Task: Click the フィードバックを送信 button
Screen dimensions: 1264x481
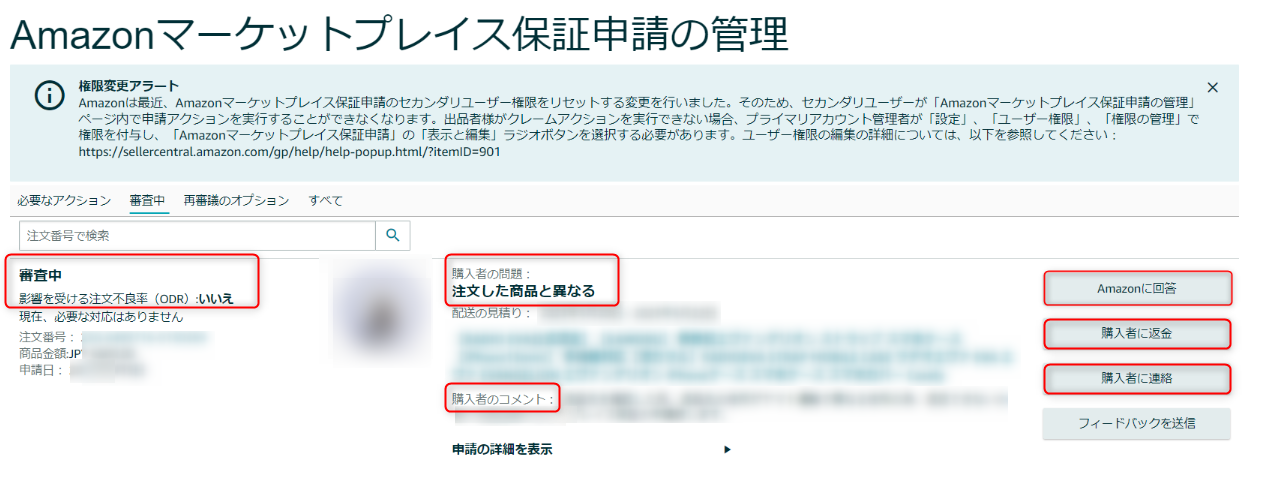Action: pos(1137,423)
